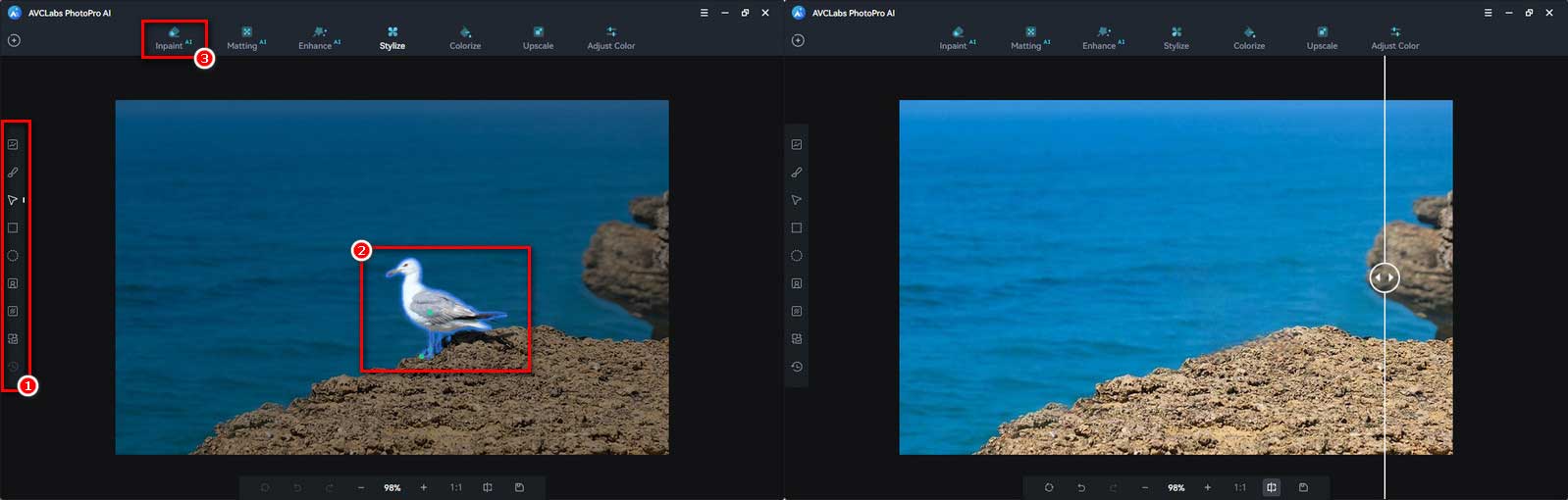Click undo arrow in right bottom toolbar
Viewport: 1568px width, 500px height.
pyautogui.click(x=1081, y=487)
